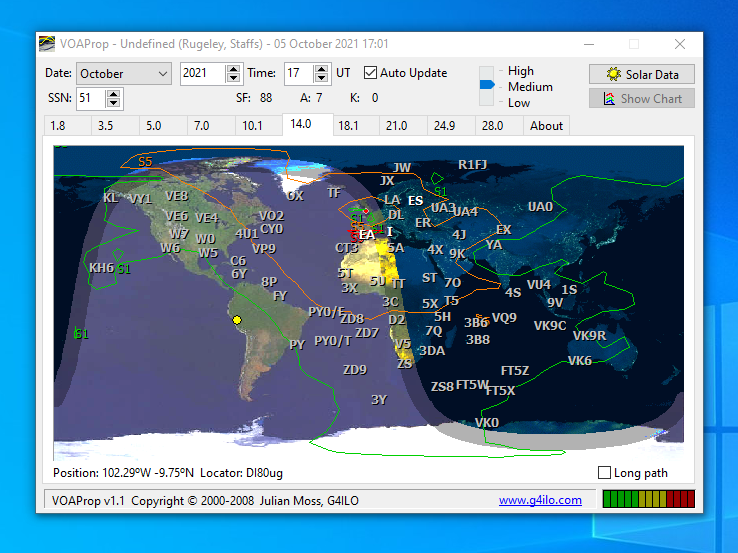Click the 3DA prefix label on map
Viewport: 738px width, 553px height.
(432, 351)
